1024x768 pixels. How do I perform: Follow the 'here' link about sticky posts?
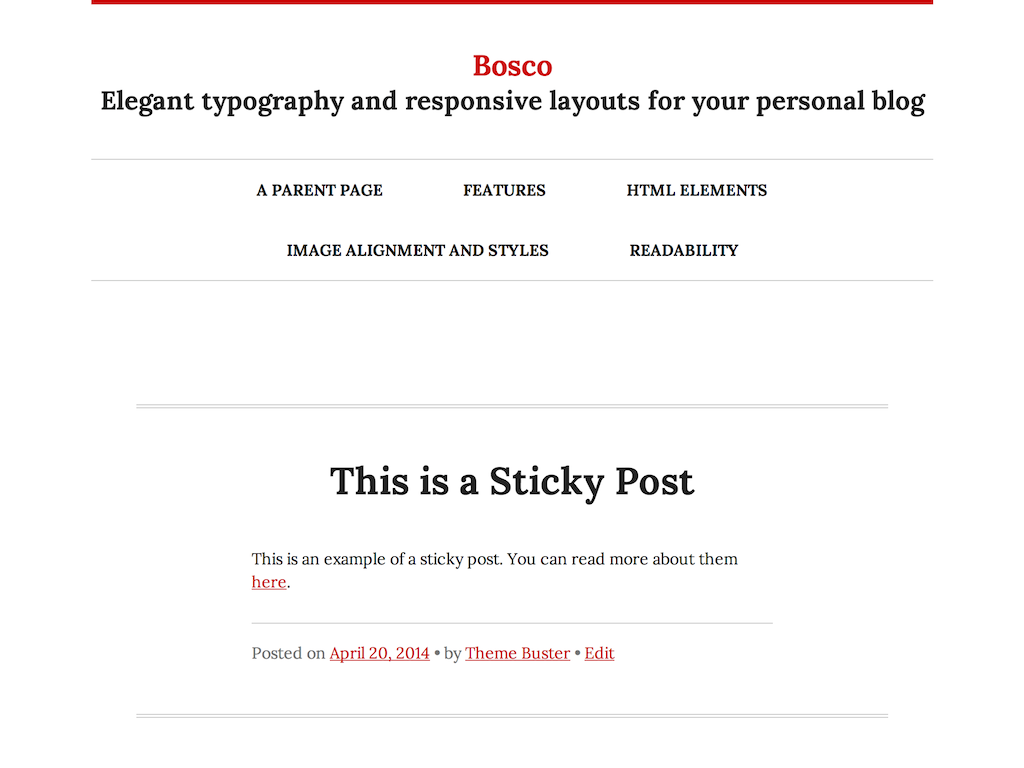pos(269,582)
